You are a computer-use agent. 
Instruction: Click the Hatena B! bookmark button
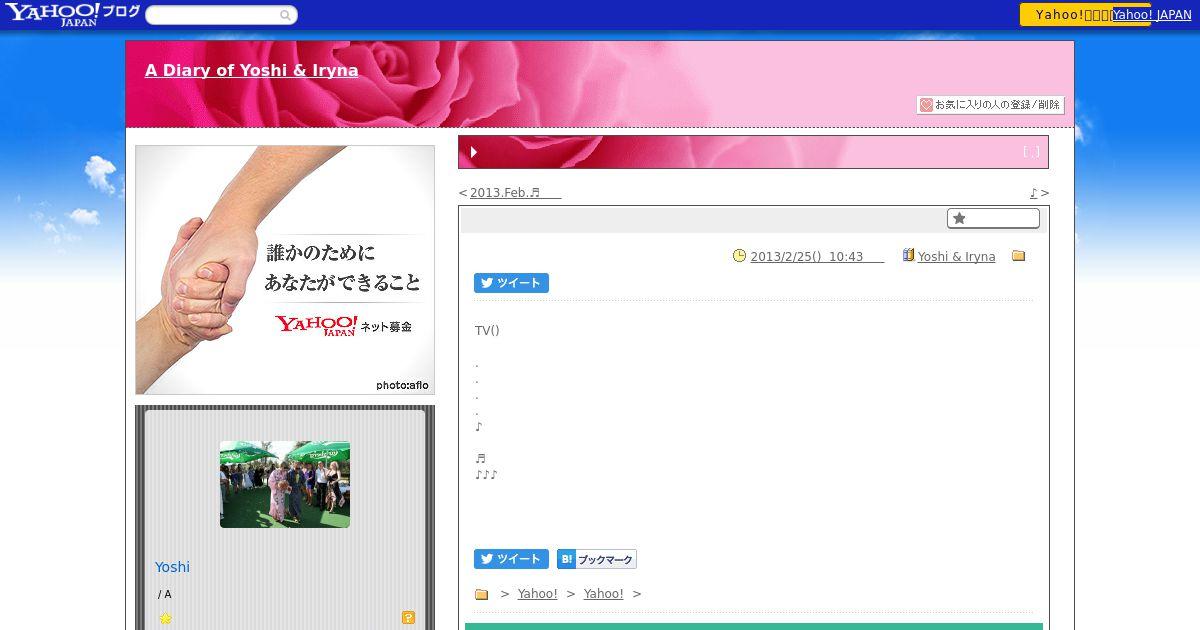click(597, 559)
